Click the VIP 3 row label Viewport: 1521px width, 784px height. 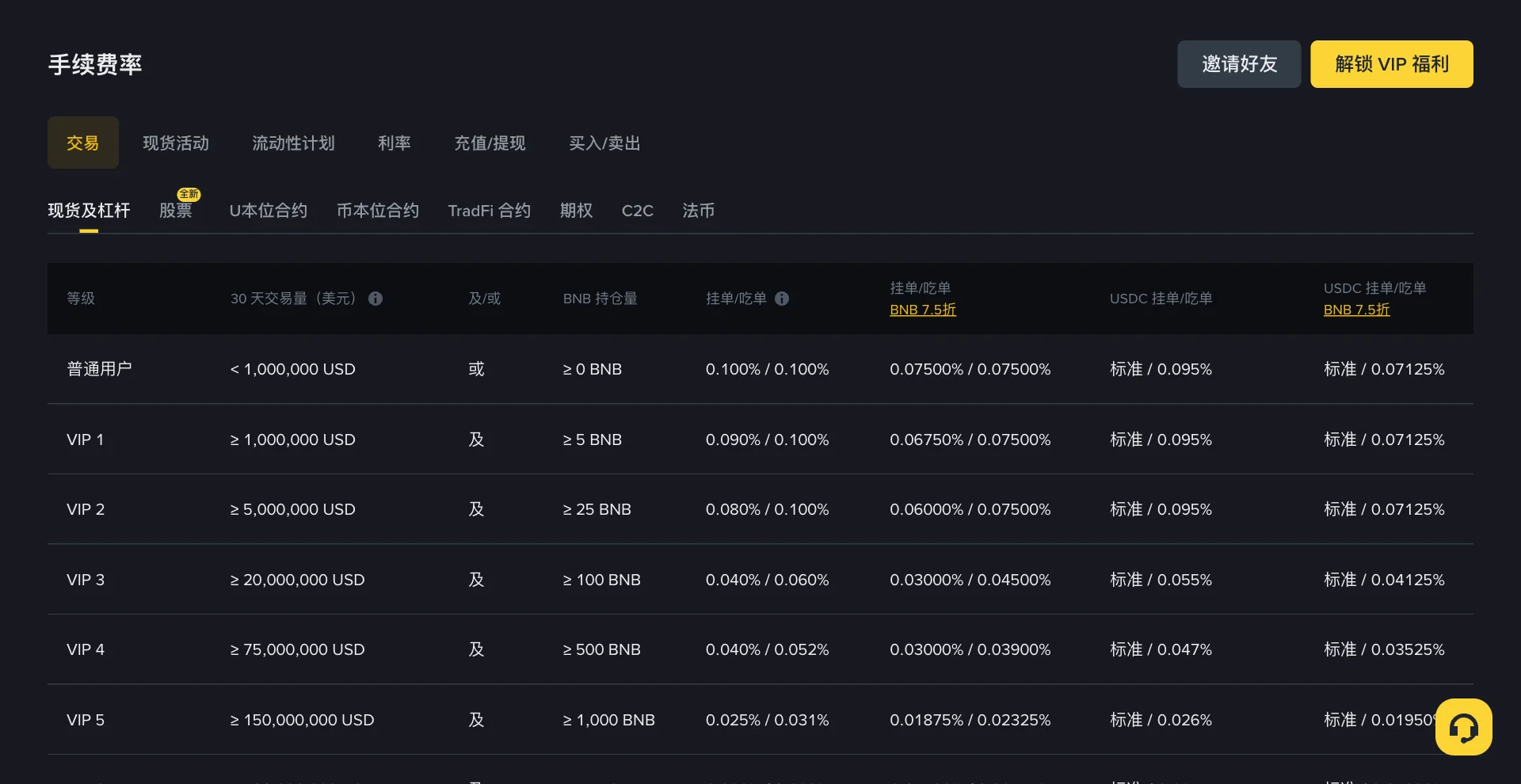(x=86, y=580)
